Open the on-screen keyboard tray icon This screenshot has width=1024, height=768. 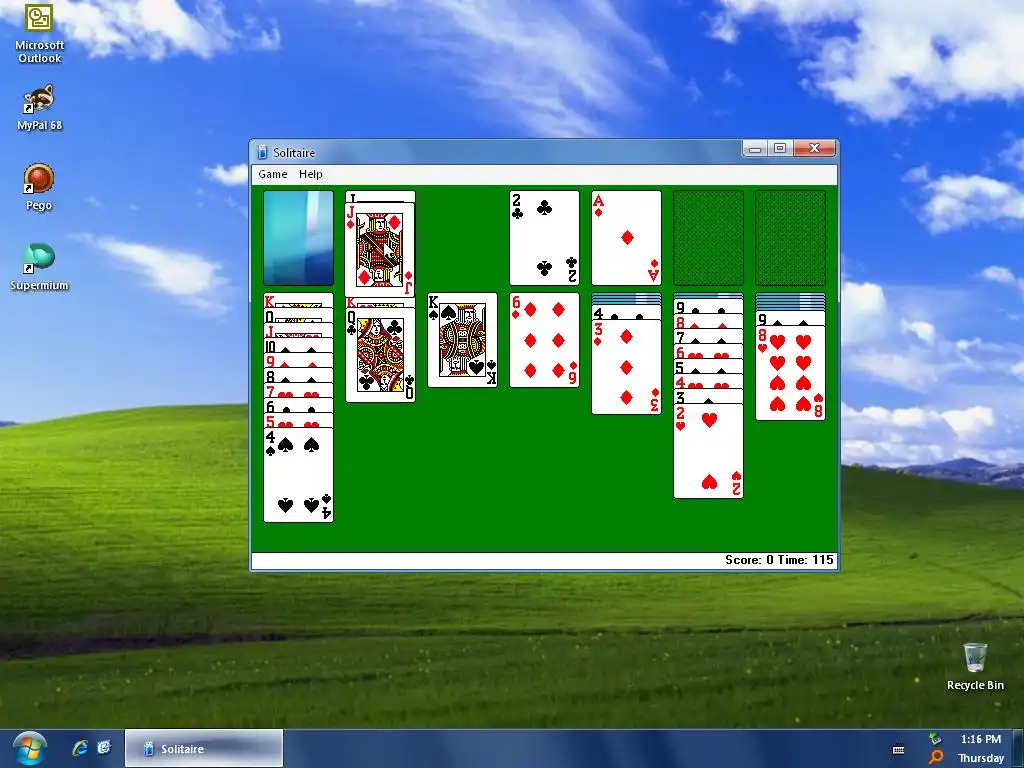[899, 750]
